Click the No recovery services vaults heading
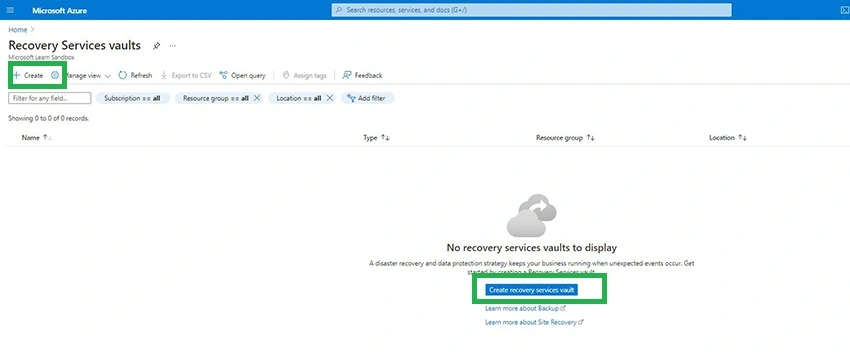Viewport: 850px width, 360px height. tap(531, 248)
